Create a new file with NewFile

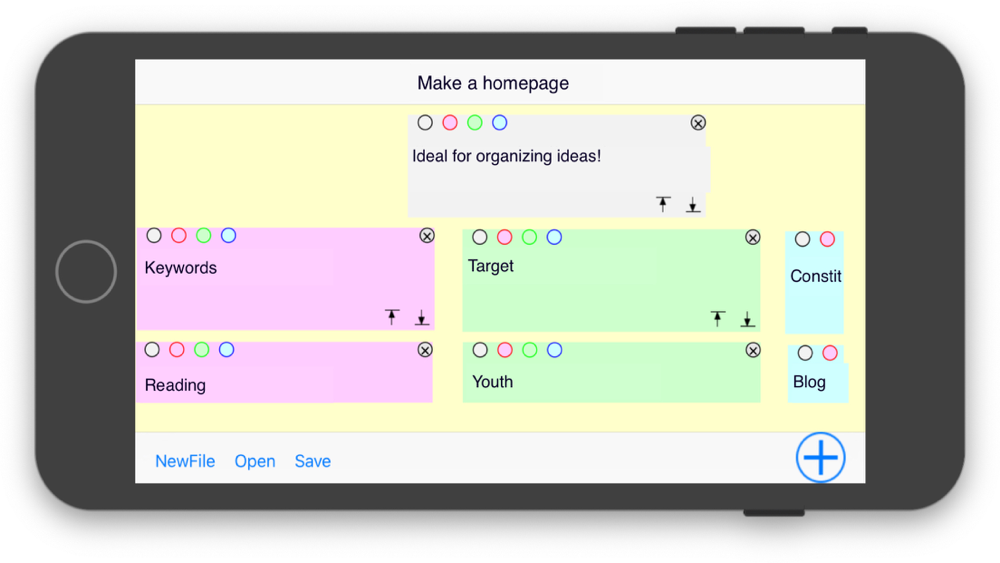point(185,461)
